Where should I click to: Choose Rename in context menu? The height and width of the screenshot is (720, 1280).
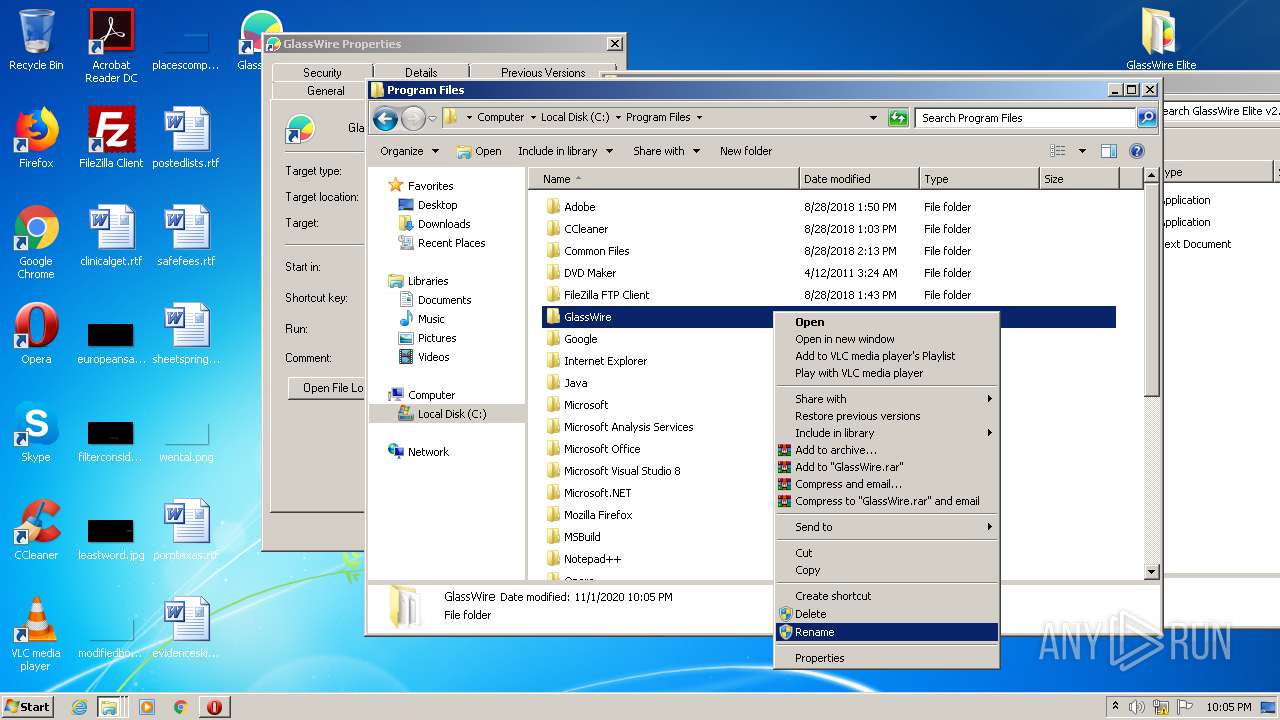tap(887, 632)
